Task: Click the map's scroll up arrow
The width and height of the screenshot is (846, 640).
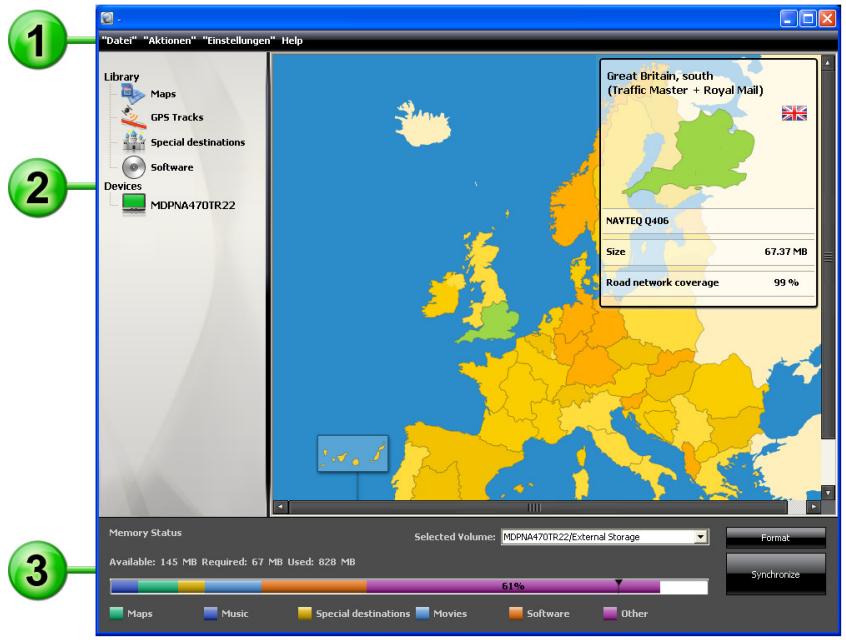Action: coord(827,64)
